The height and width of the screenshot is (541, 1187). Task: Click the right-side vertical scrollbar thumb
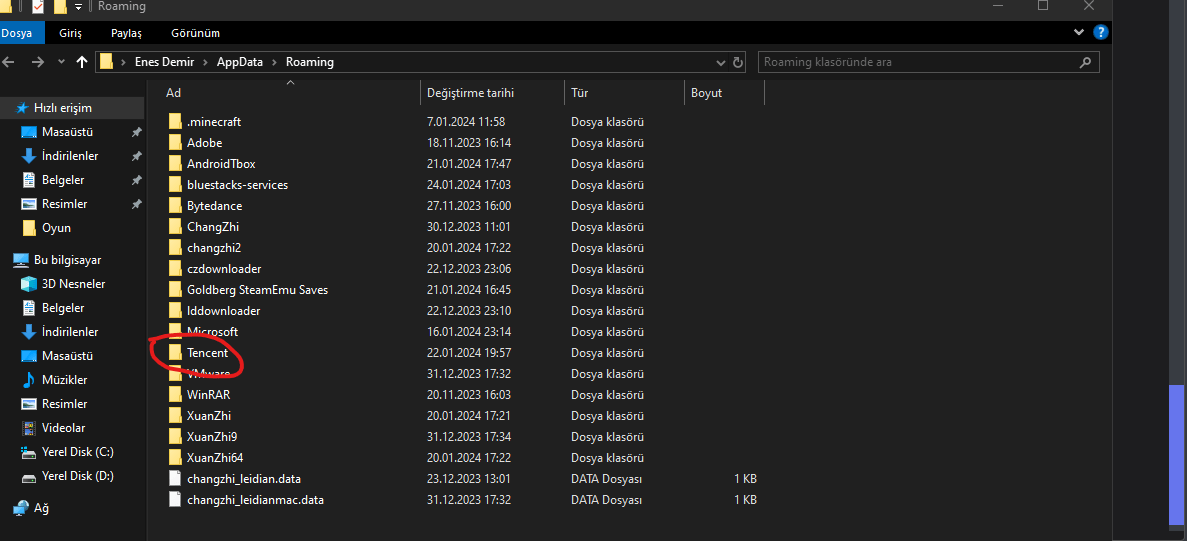(x=1176, y=454)
